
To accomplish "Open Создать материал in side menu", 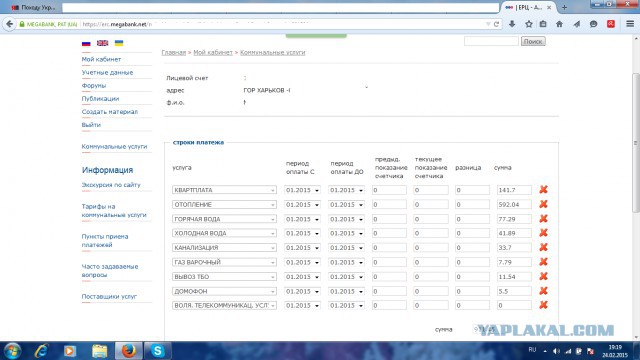I will [110, 111].
